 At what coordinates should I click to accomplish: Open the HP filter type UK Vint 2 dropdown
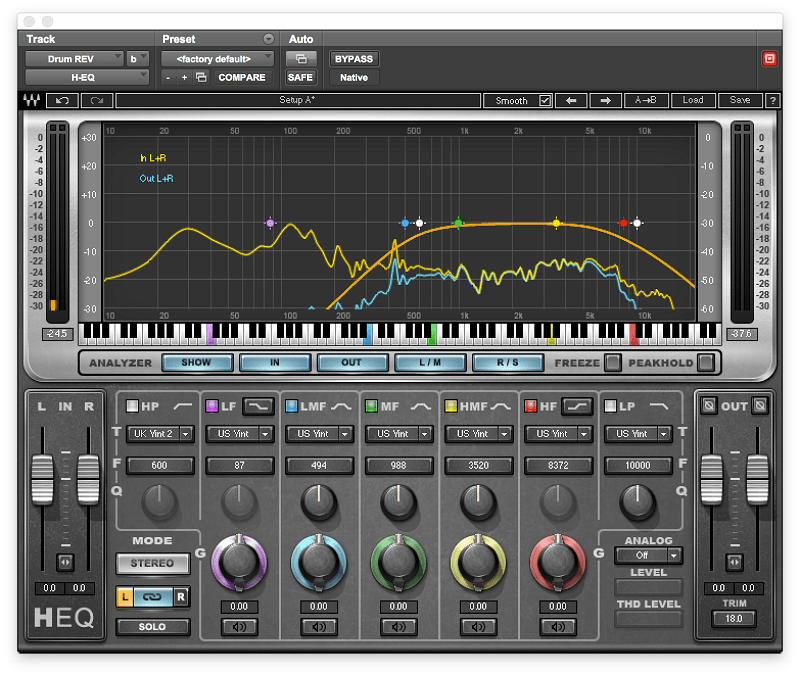160,434
